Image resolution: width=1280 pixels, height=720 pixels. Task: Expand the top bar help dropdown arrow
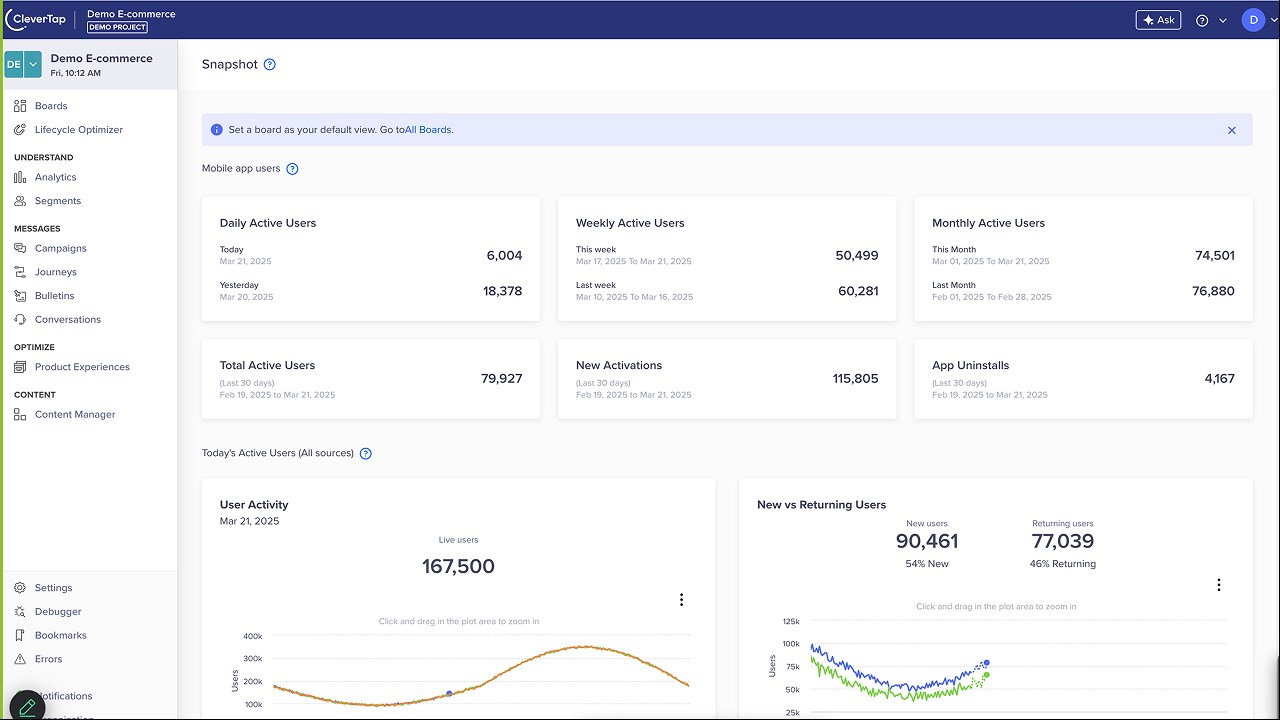[x=1222, y=20]
